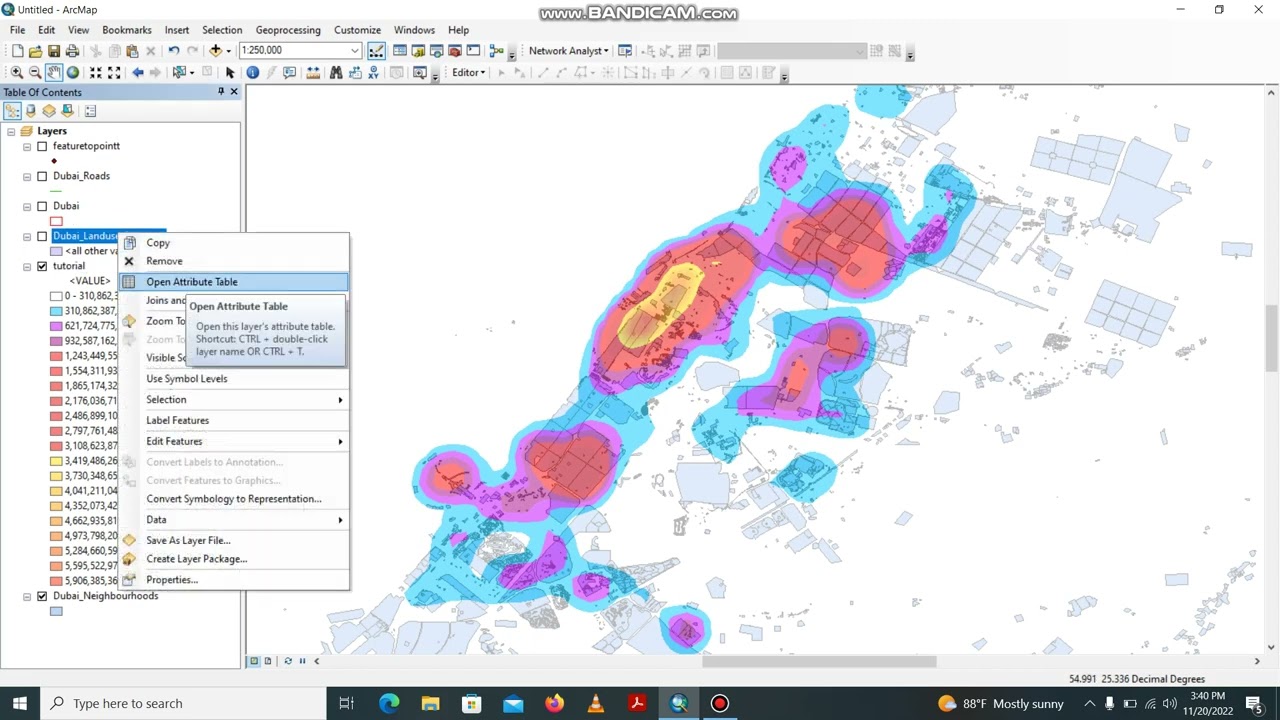List layers by visibility
Screen dimensions: 1280x720
[49, 111]
